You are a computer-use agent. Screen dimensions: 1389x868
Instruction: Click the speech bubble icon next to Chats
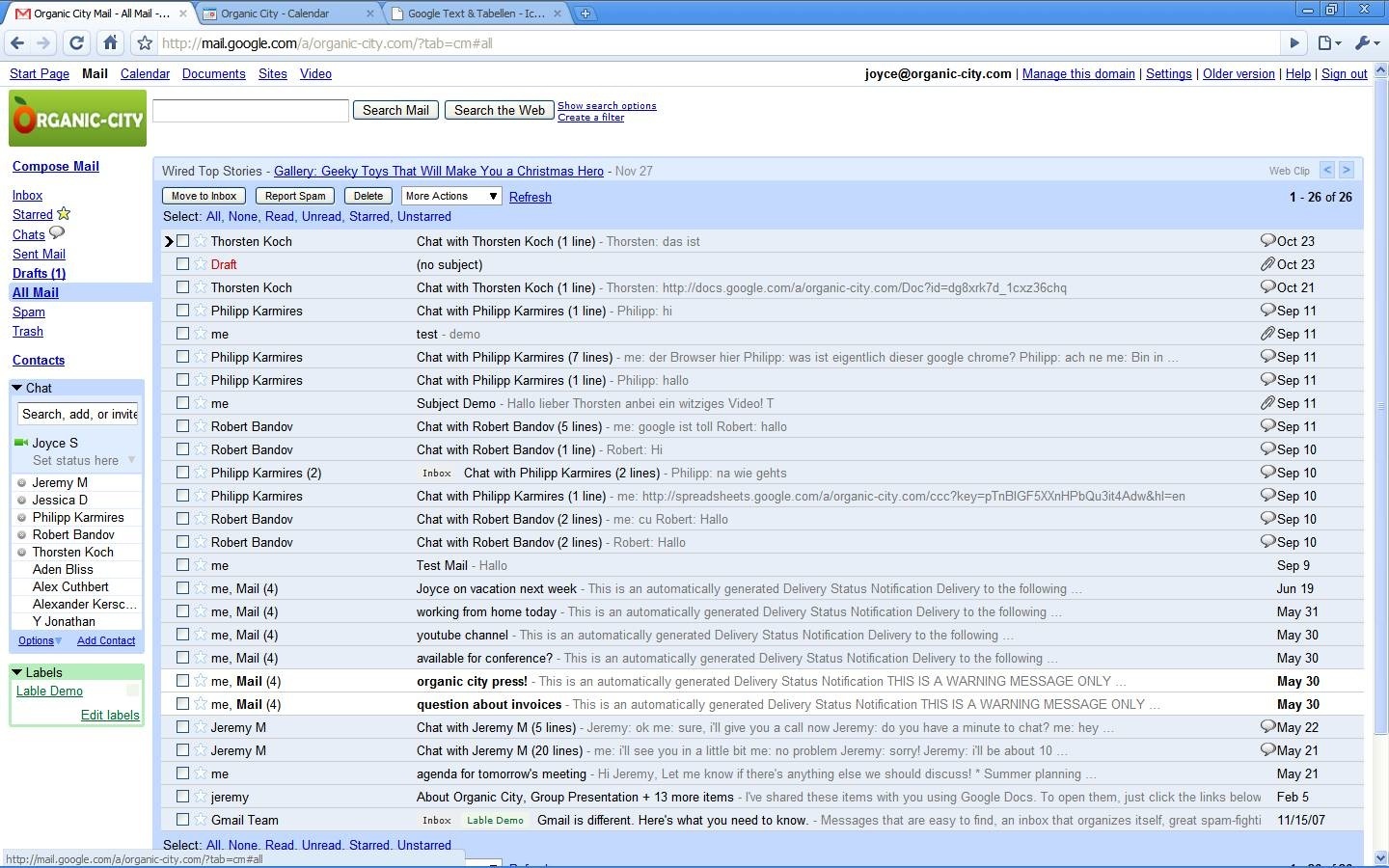point(55,232)
